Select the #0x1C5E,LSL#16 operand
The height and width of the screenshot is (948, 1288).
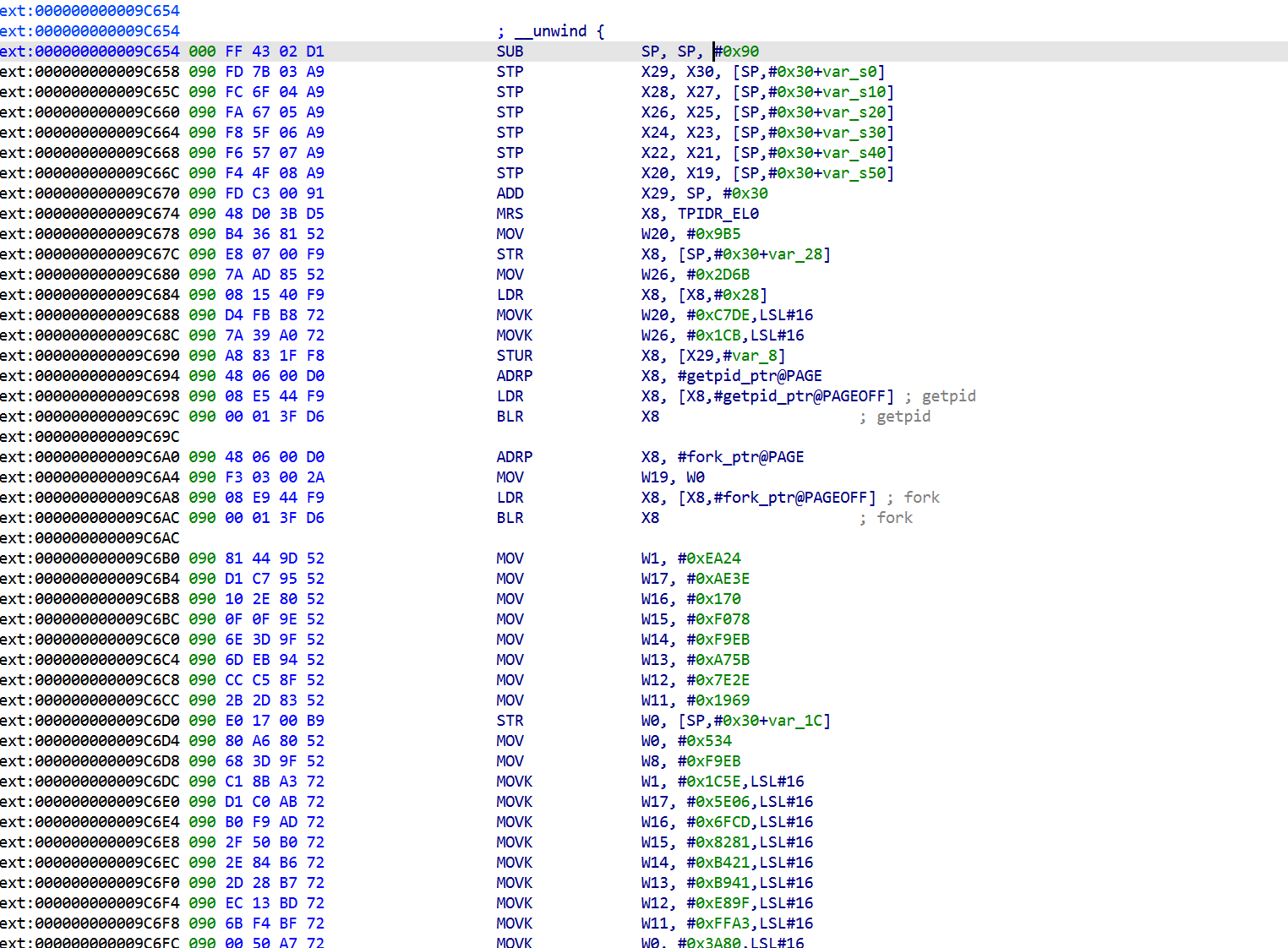click(741, 782)
